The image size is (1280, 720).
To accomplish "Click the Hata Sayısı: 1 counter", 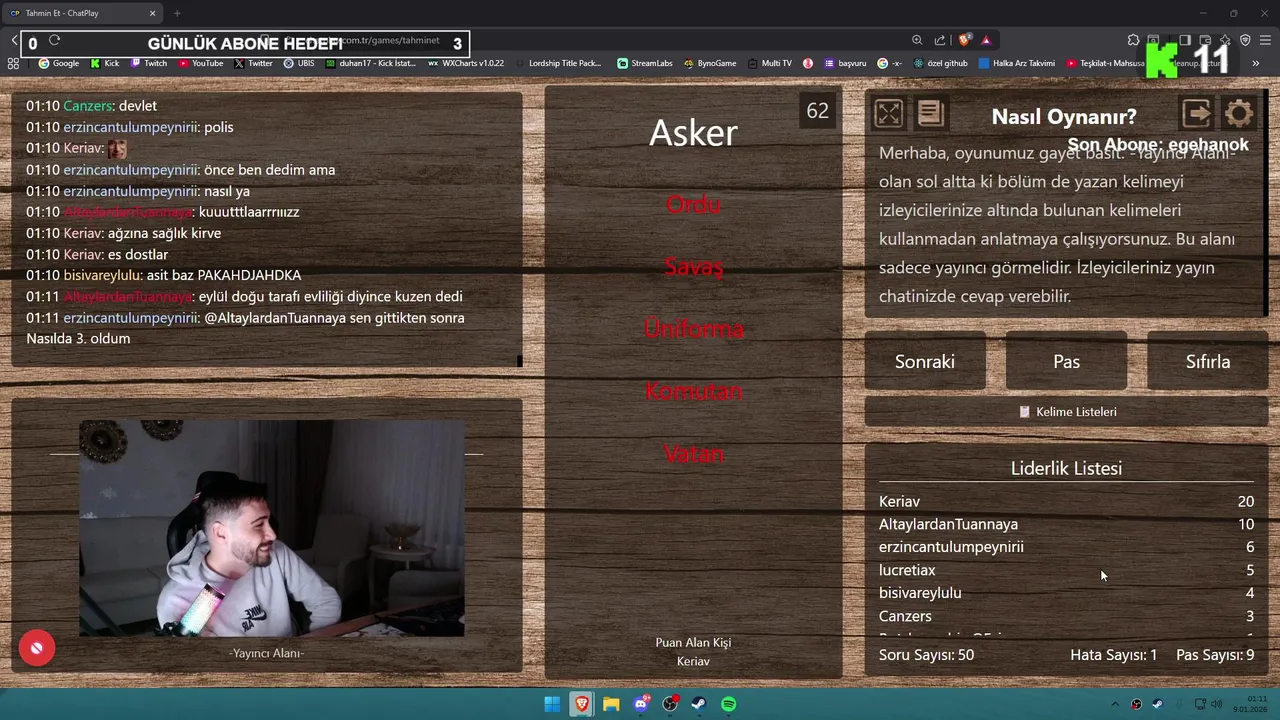I will 1113,655.
